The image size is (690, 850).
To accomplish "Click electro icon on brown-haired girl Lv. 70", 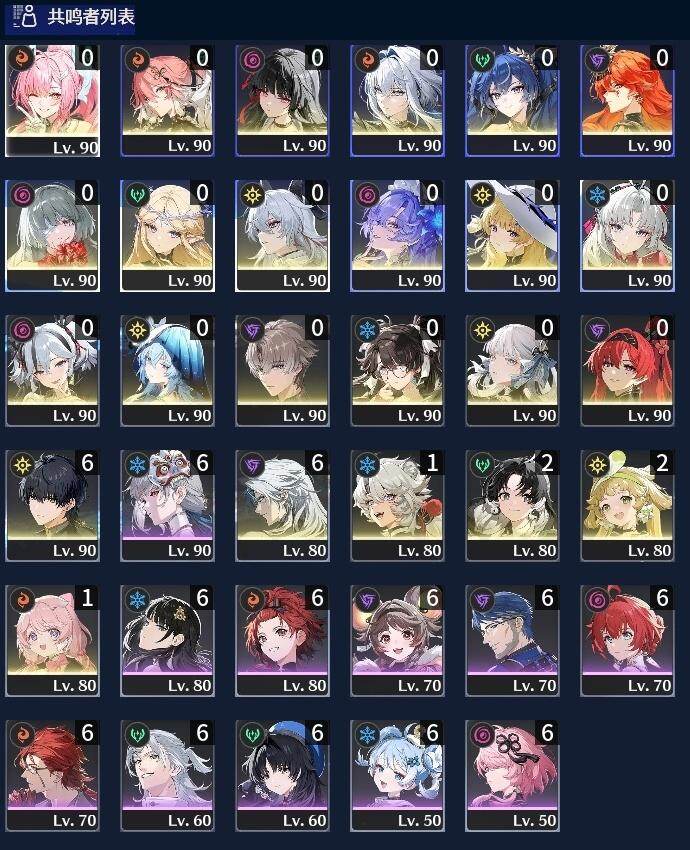I will pyautogui.click(x=367, y=600).
